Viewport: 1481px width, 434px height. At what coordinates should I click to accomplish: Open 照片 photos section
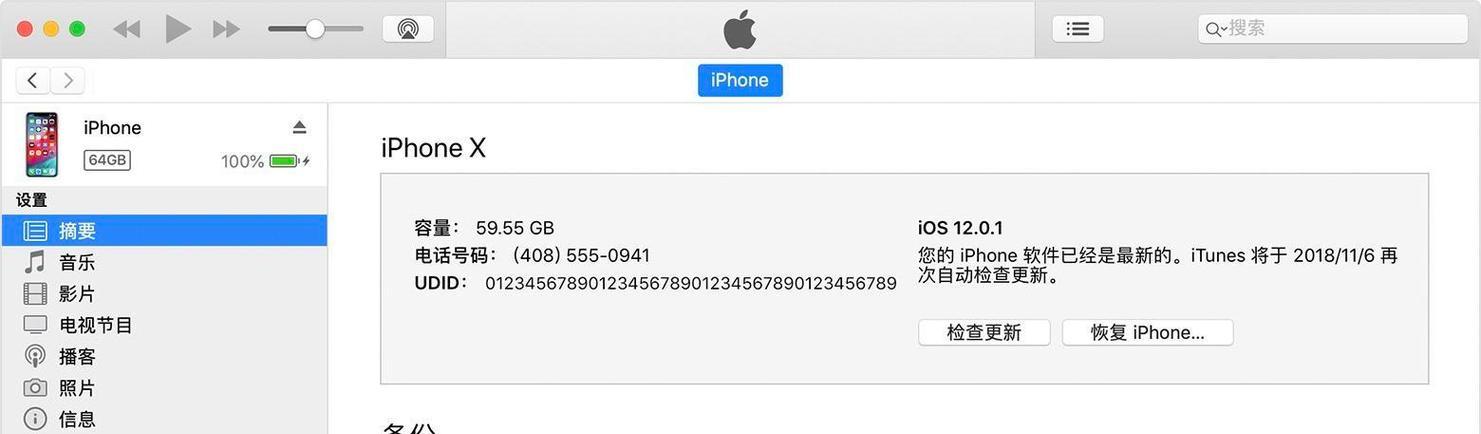(x=164, y=388)
